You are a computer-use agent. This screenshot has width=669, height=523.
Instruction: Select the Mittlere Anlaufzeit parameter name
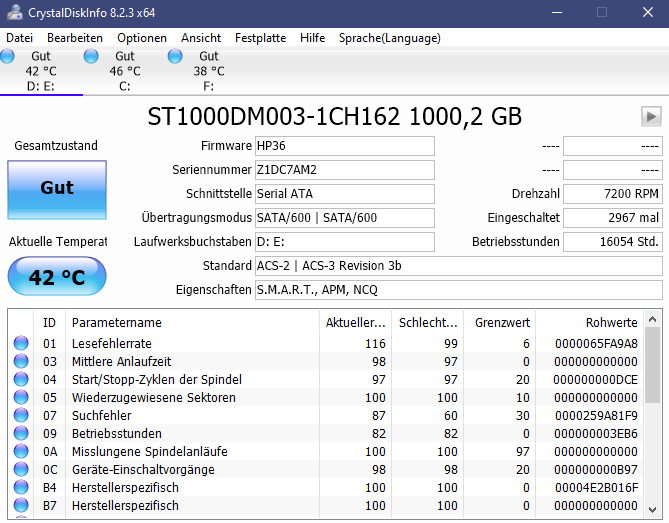(x=122, y=361)
